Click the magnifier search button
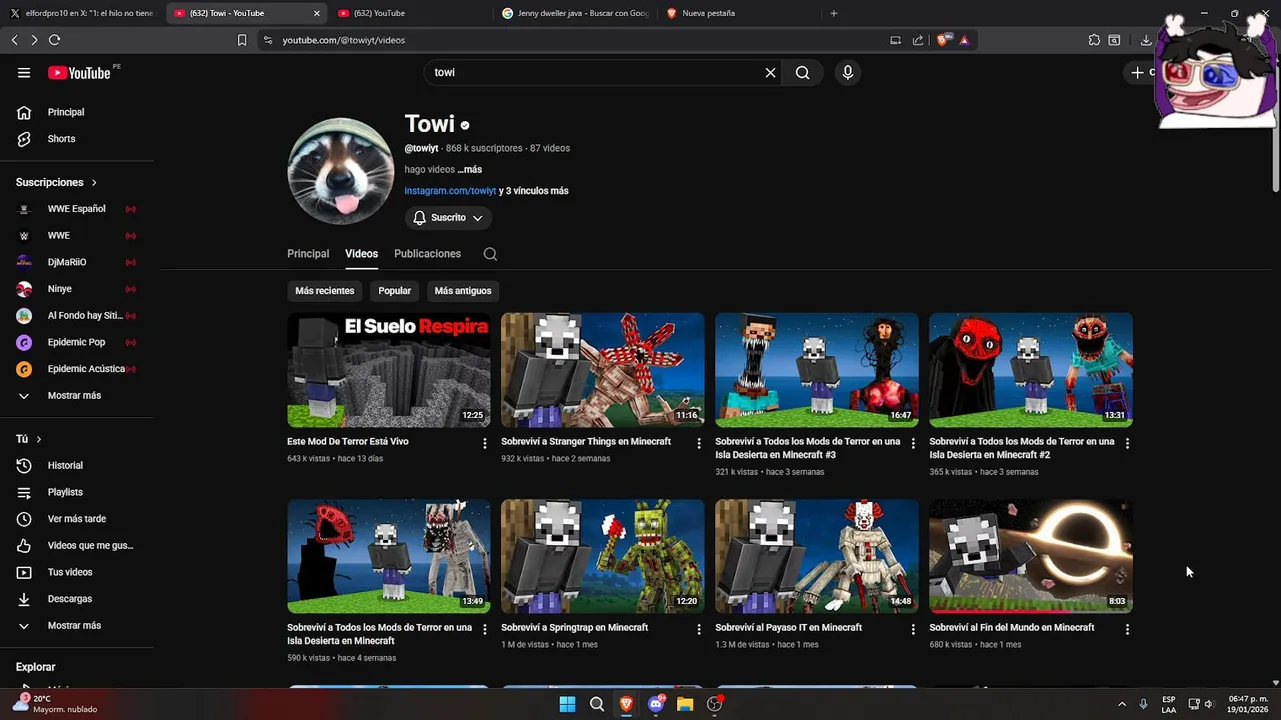The height and width of the screenshot is (720, 1281). click(x=802, y=73)
